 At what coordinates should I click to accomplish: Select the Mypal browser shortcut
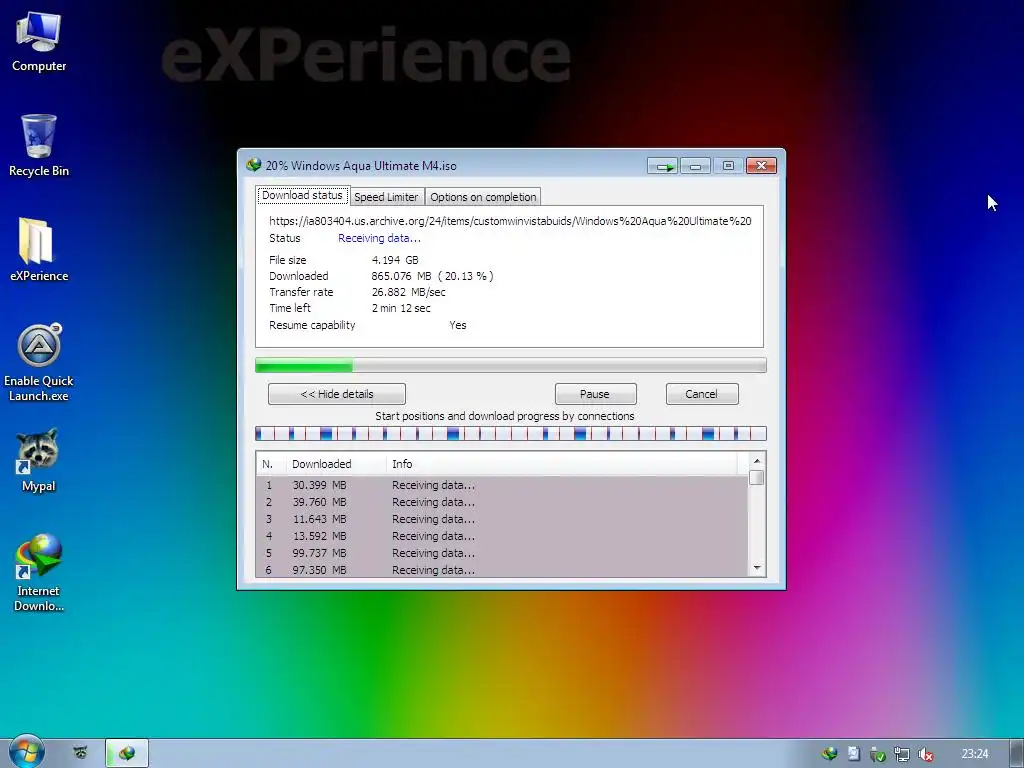click(x=39, y=460)
